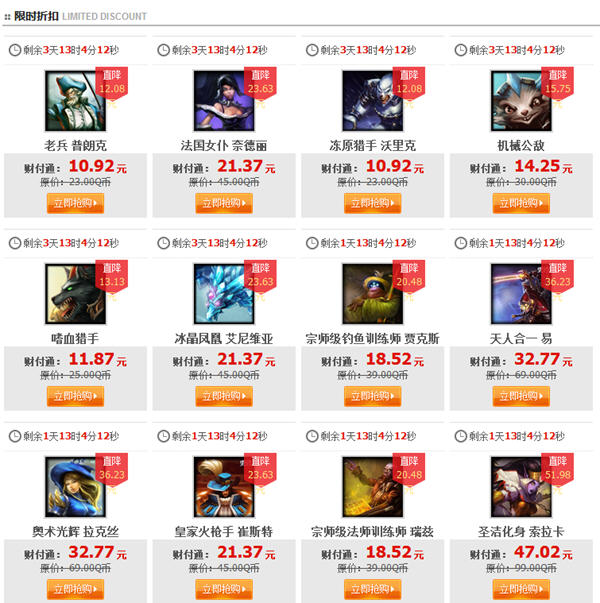
Task: Click 立即抢购 for 宗师级钓鱼训练师 贾克斯
Action: [x=373, y=396]
